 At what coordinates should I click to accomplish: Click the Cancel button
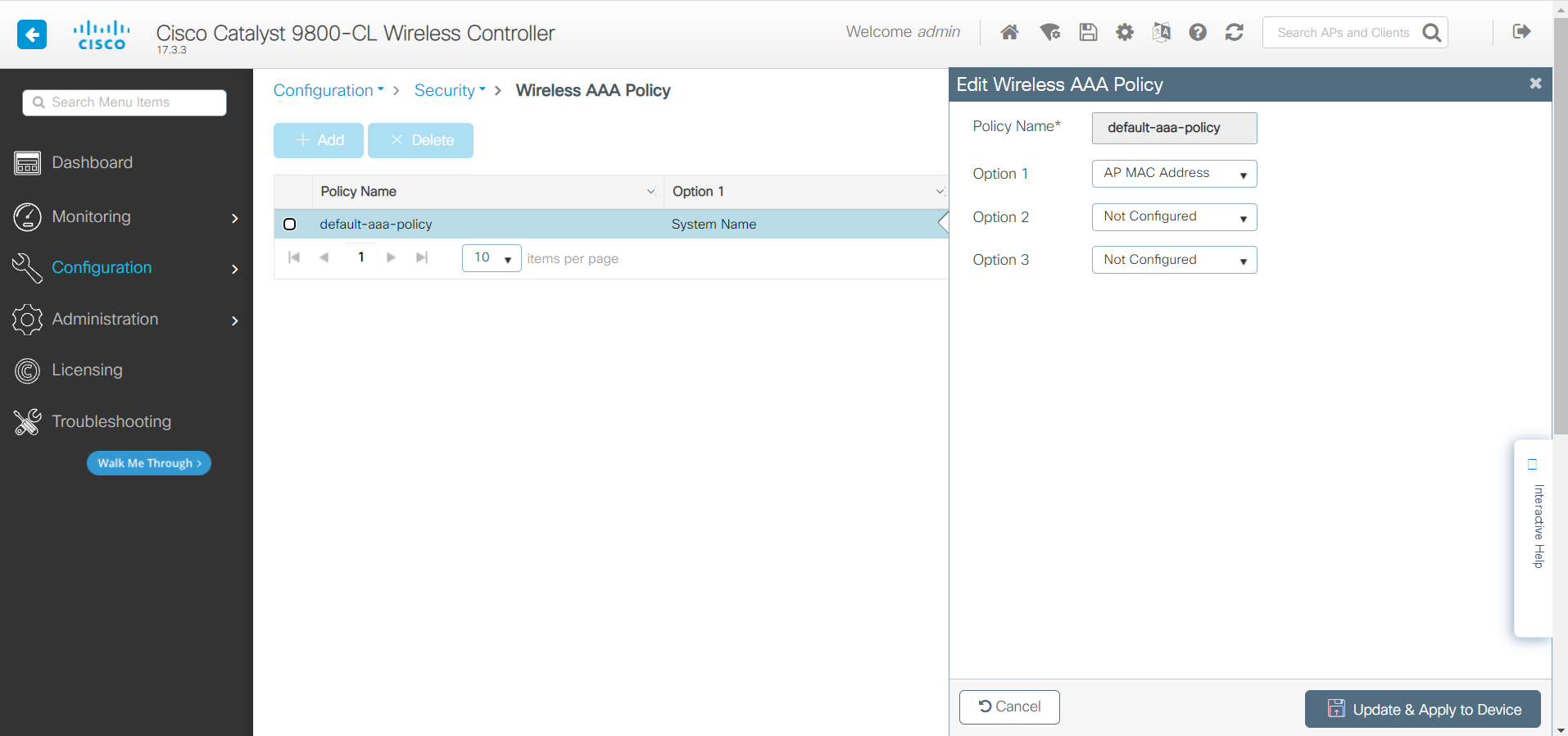coord(1009,707)
